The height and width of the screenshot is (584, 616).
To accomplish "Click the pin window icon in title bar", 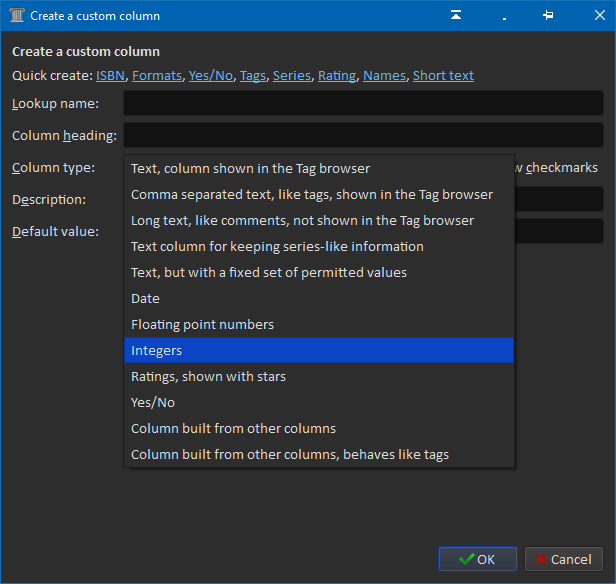I will click(548, 16).
